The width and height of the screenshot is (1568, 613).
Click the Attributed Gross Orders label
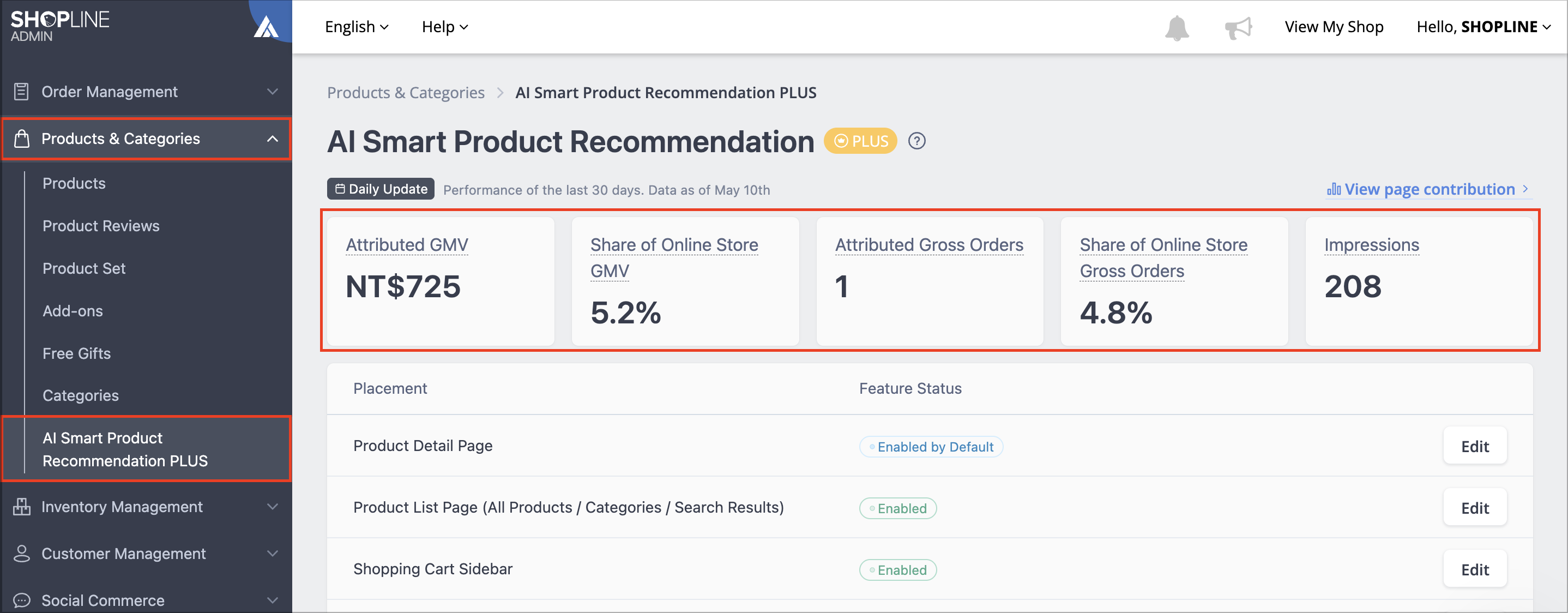tap(929, 245)
